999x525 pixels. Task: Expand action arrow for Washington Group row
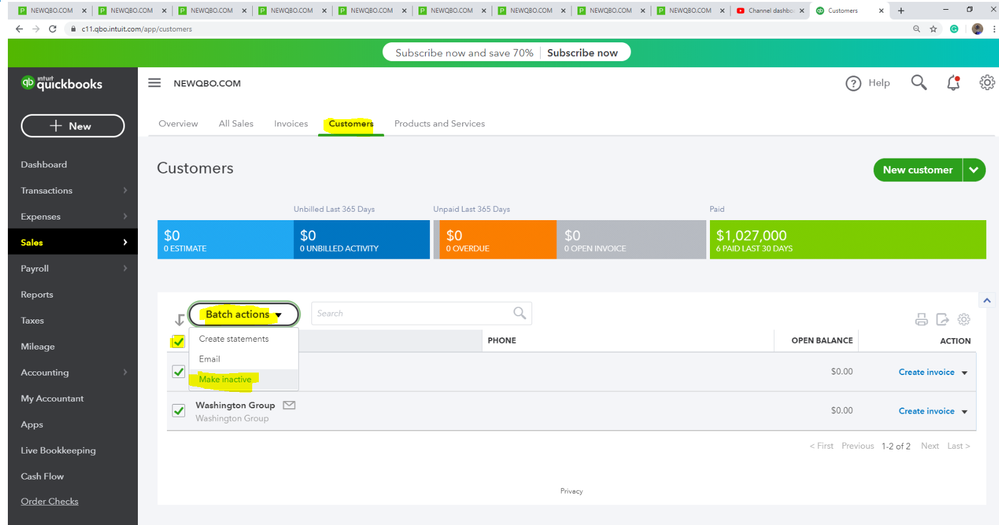(x=965, y=412)
